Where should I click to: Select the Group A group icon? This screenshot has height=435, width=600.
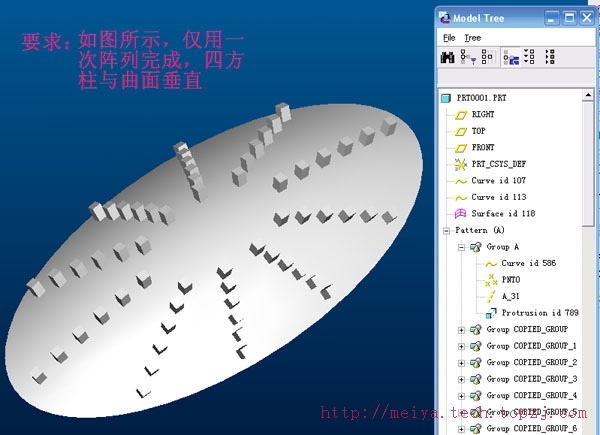pyautogui.click(x=476, y=247)
